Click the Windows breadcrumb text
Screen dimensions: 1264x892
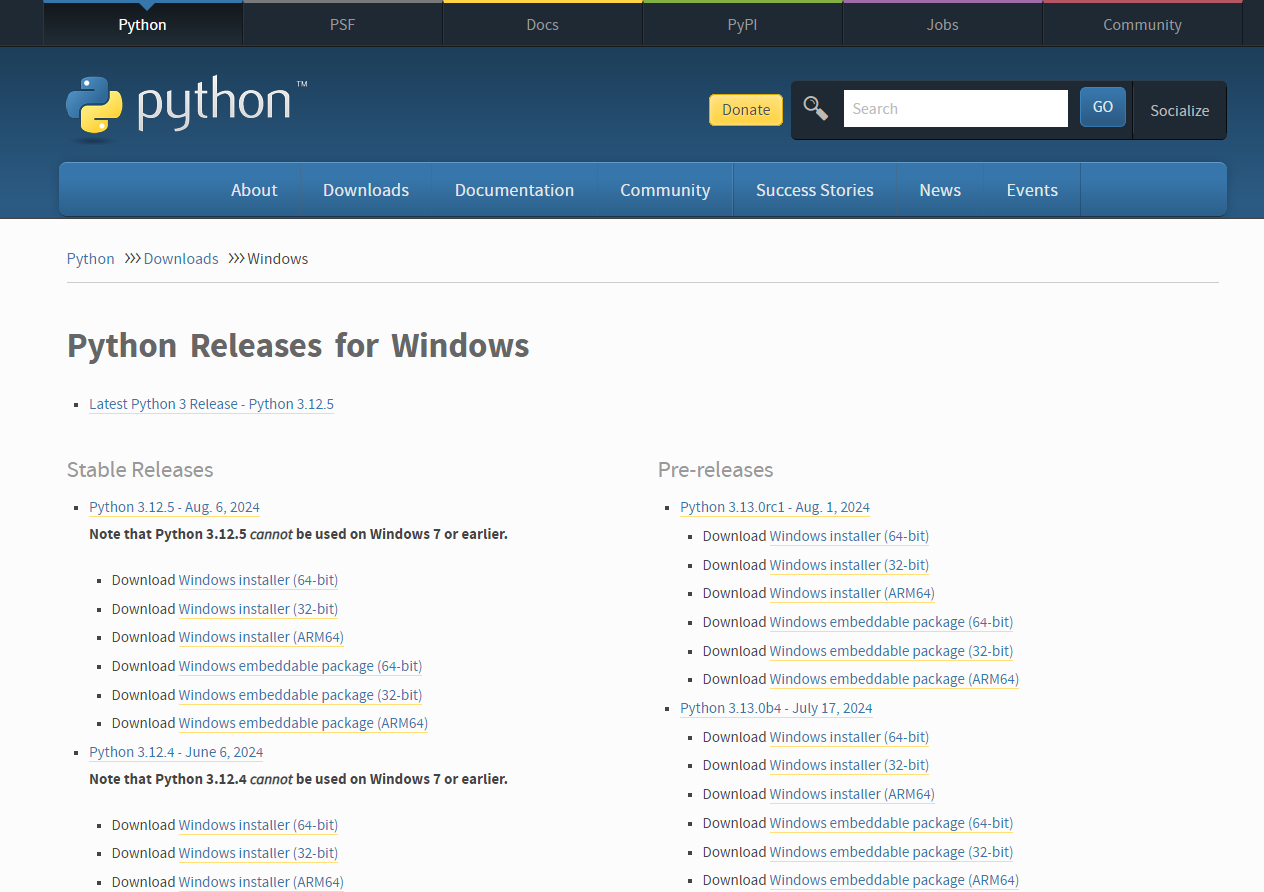278,259
